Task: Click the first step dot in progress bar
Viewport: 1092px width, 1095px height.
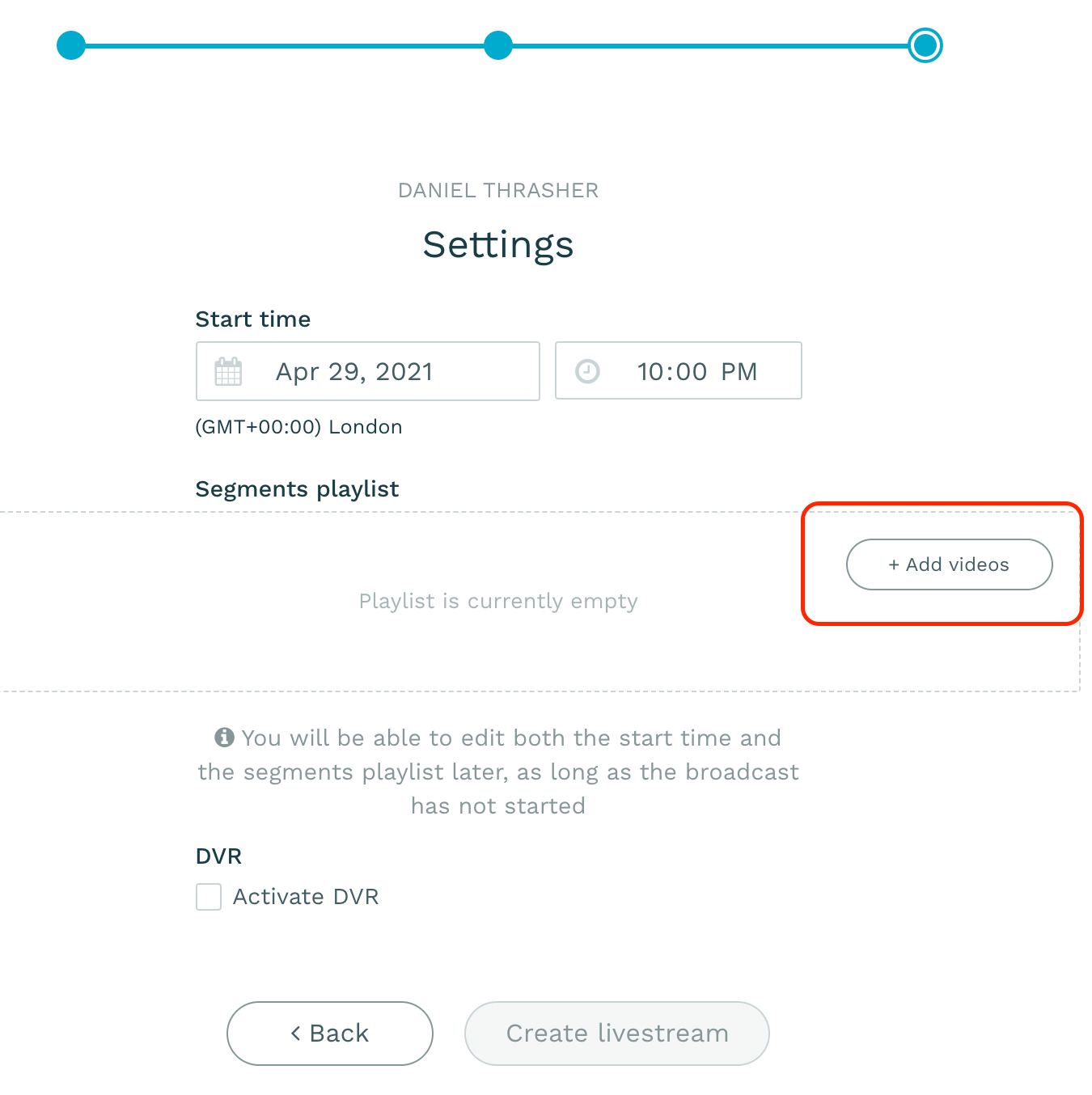Action: click(71, 45)
